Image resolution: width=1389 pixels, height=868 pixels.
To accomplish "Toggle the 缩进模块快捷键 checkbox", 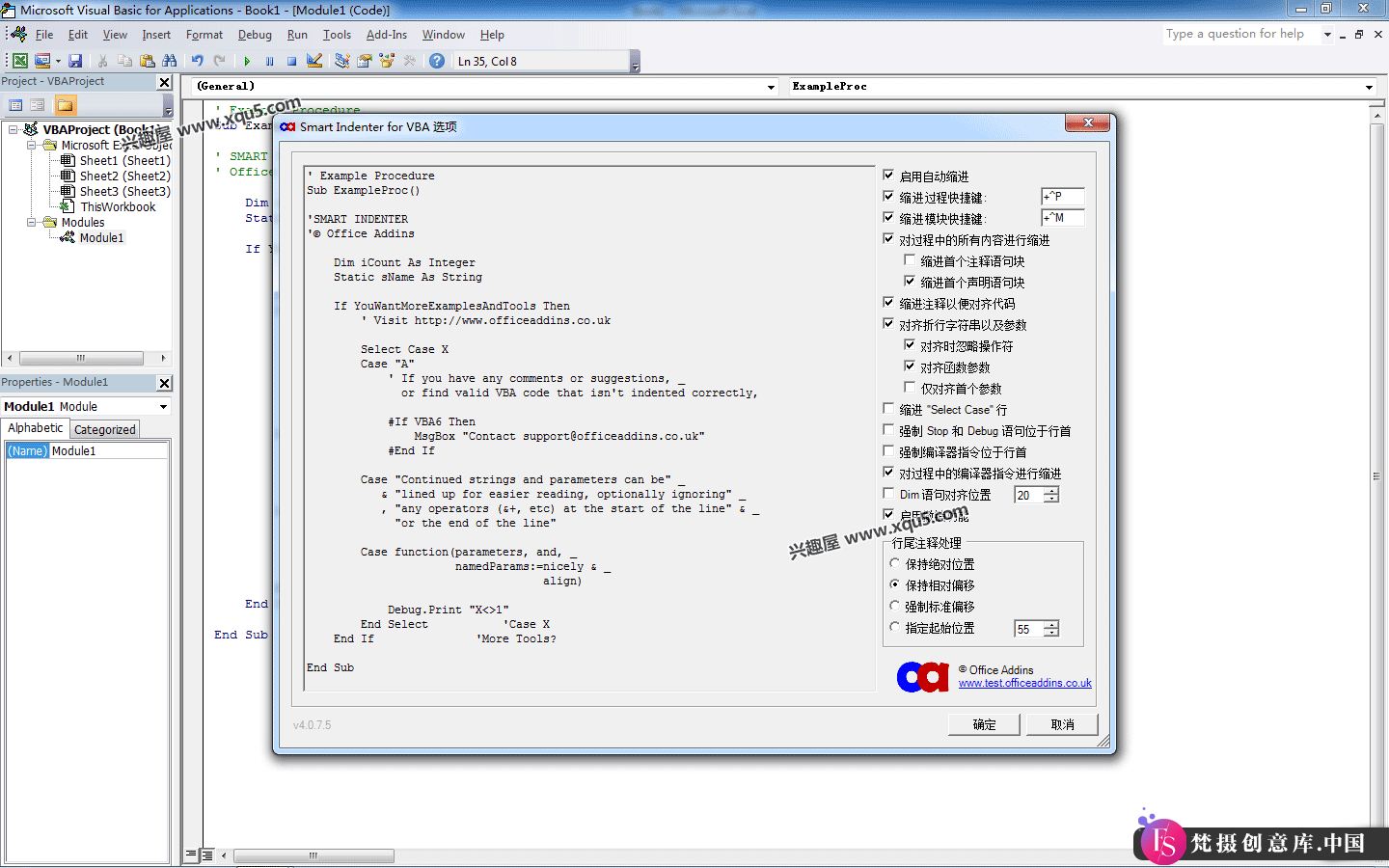I will pos(888,218).
